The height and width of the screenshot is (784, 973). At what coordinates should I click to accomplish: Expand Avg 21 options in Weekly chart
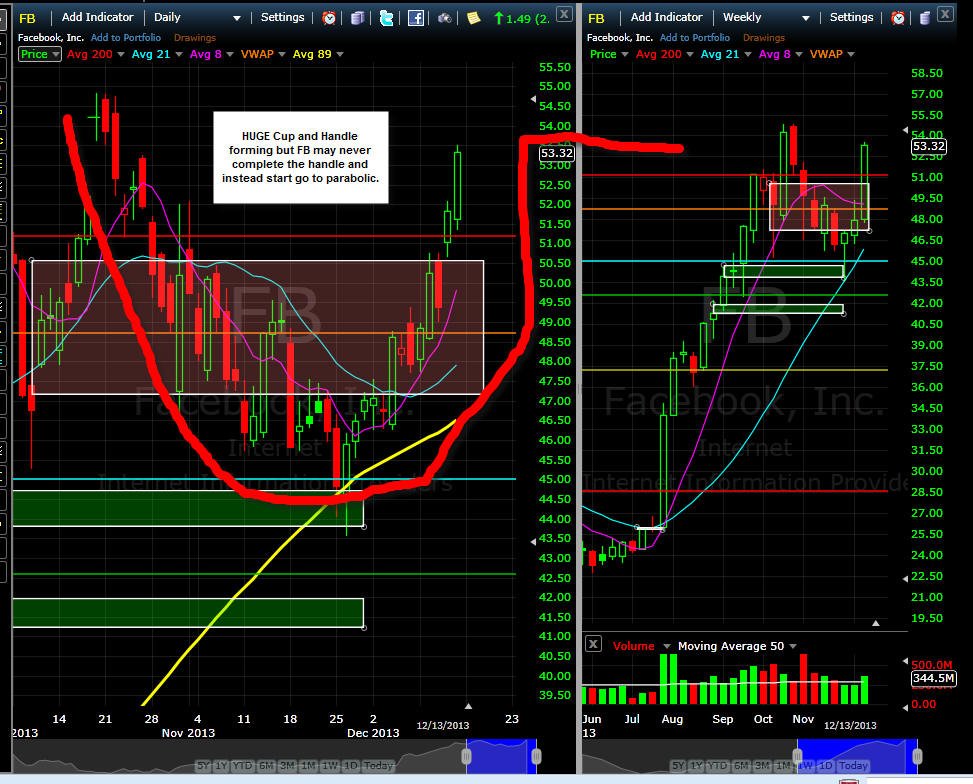[x=748, y=55]
